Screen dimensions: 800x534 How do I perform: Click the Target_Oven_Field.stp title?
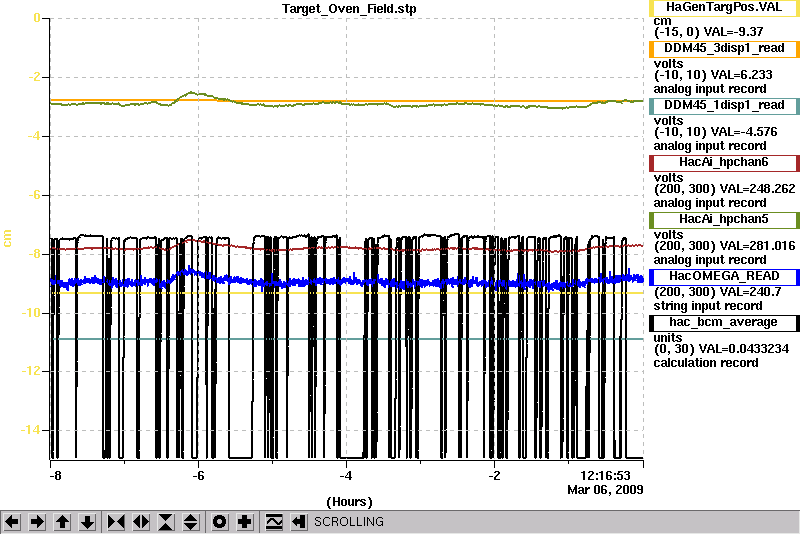click(349, 9)
